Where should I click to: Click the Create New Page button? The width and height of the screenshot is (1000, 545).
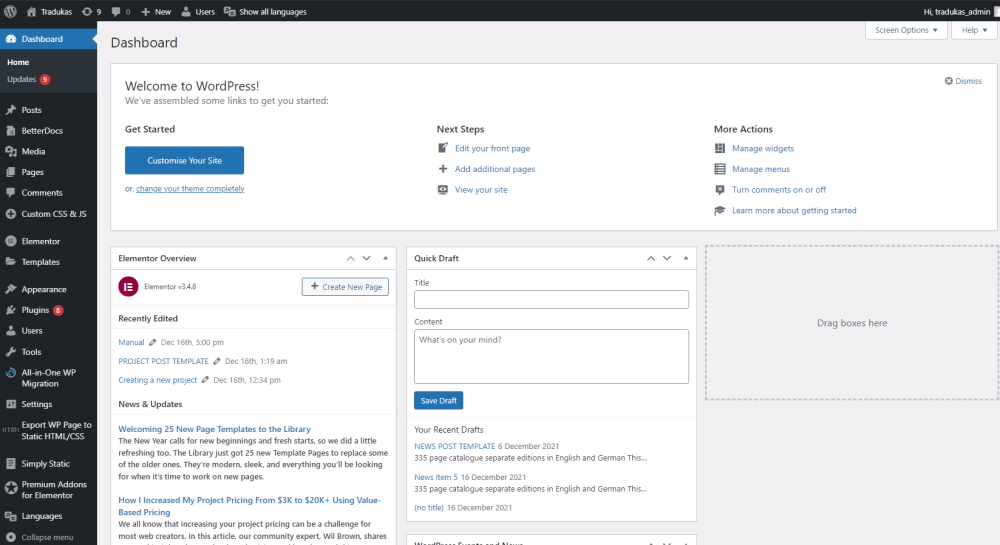click(345, 287)
